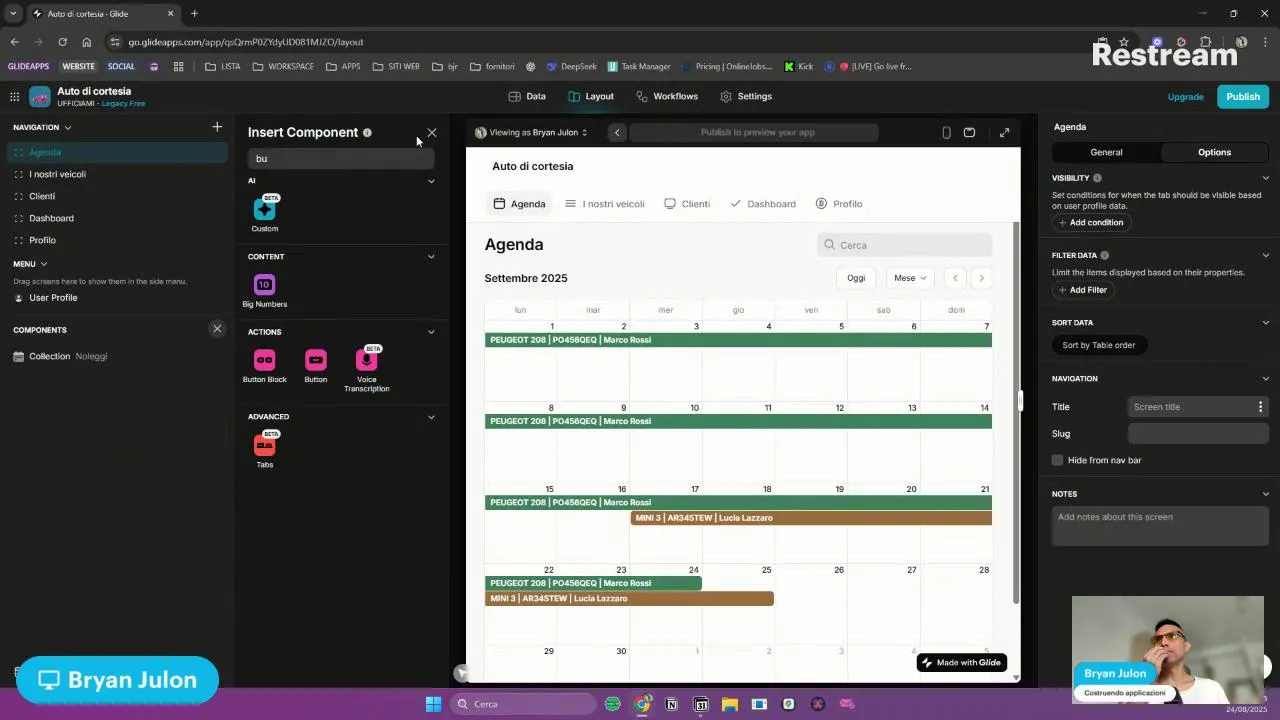The width and height of the screenshot is (1280, 720).
Task: Open the Windows Start menu
Action: [433, 704]
